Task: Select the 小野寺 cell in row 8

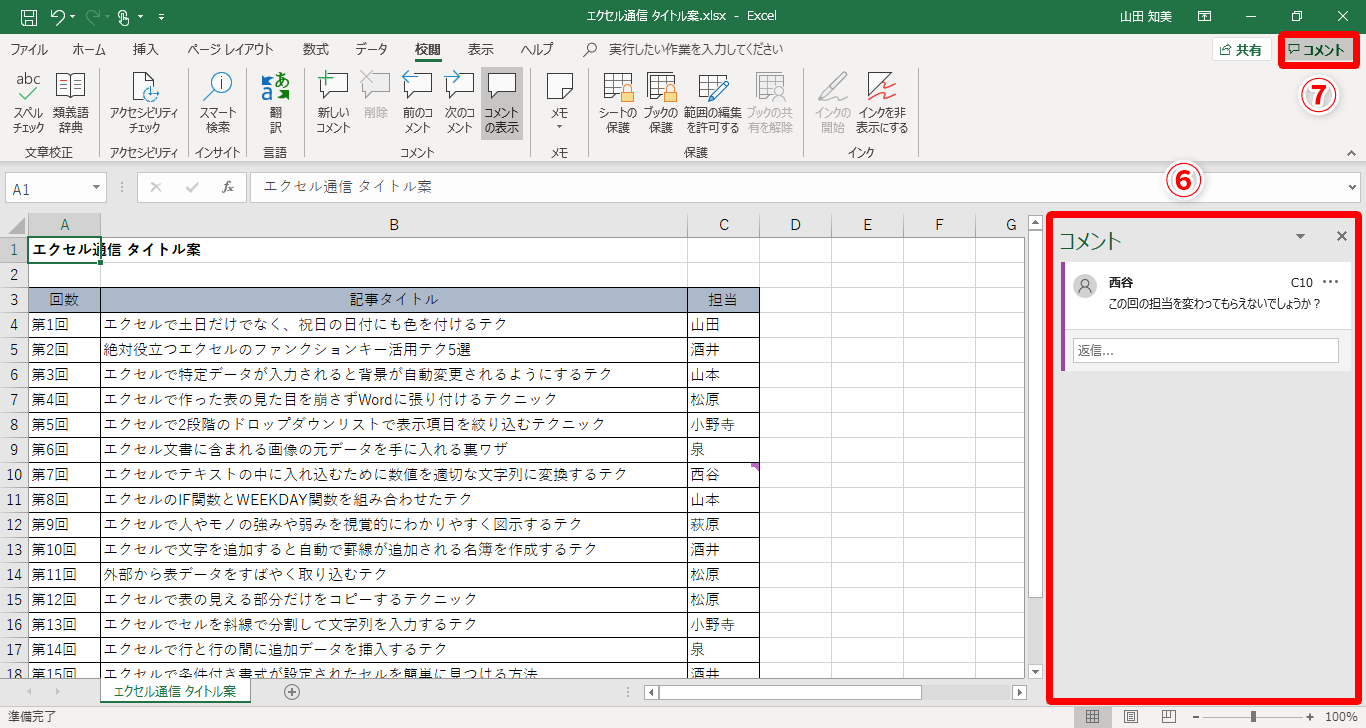Action: [724, 424]
